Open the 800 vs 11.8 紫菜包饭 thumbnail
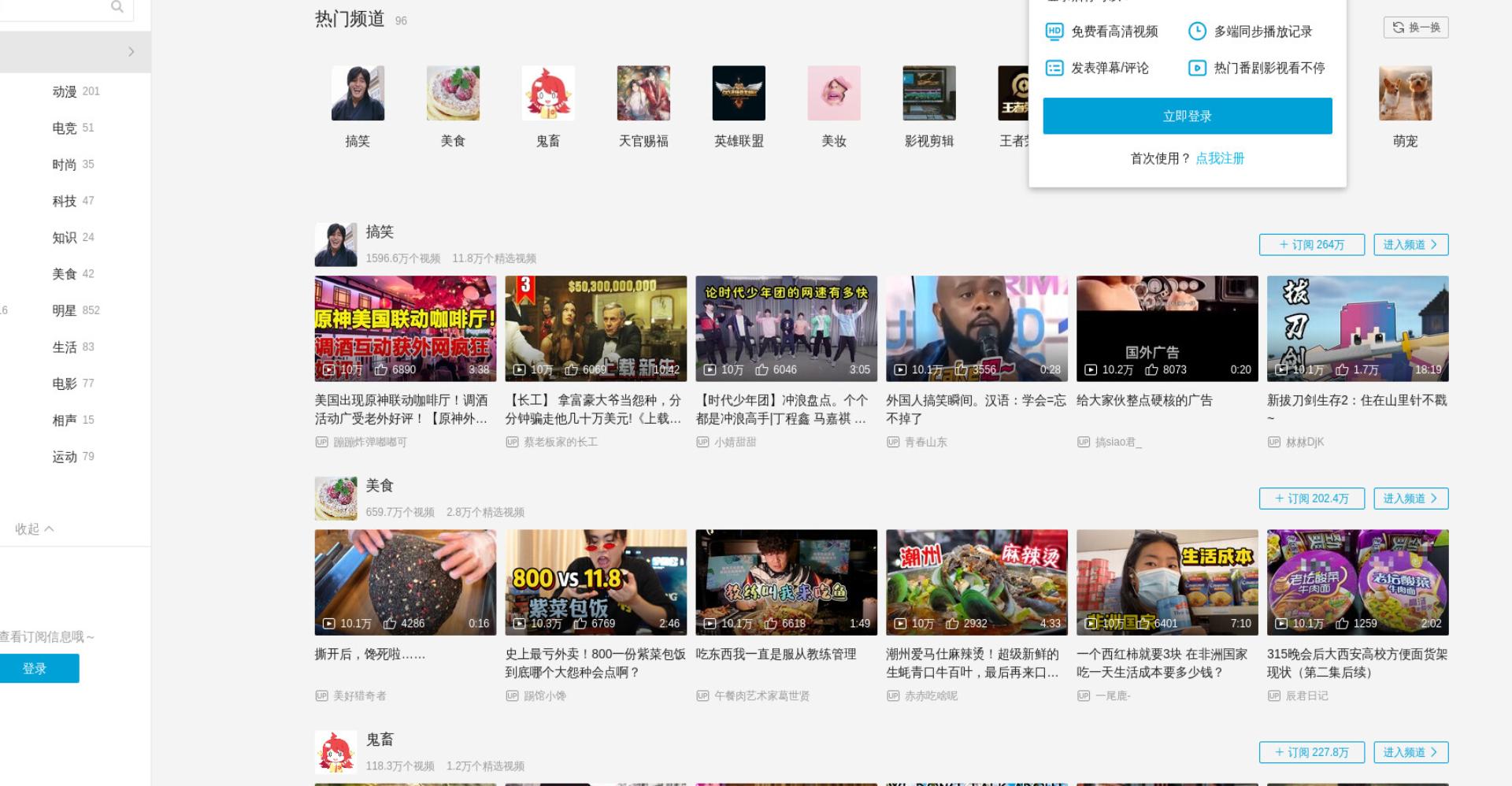 (x=596, y=582)
